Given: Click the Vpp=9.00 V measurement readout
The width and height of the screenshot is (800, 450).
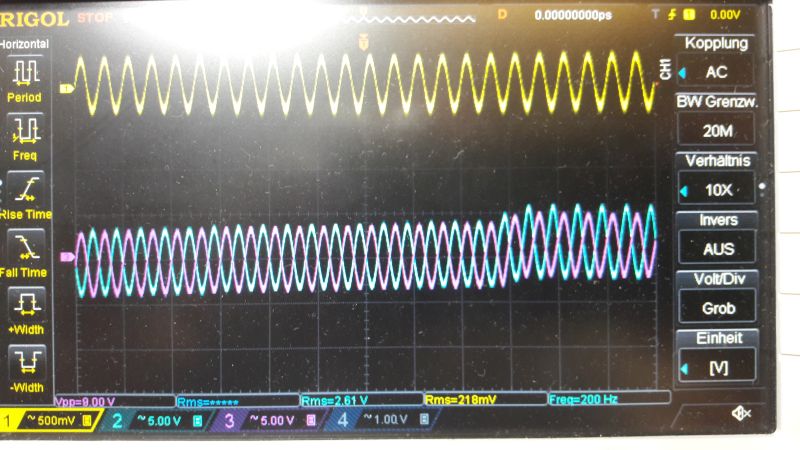Looking at the screenshot, I should (x=114, y=401).
